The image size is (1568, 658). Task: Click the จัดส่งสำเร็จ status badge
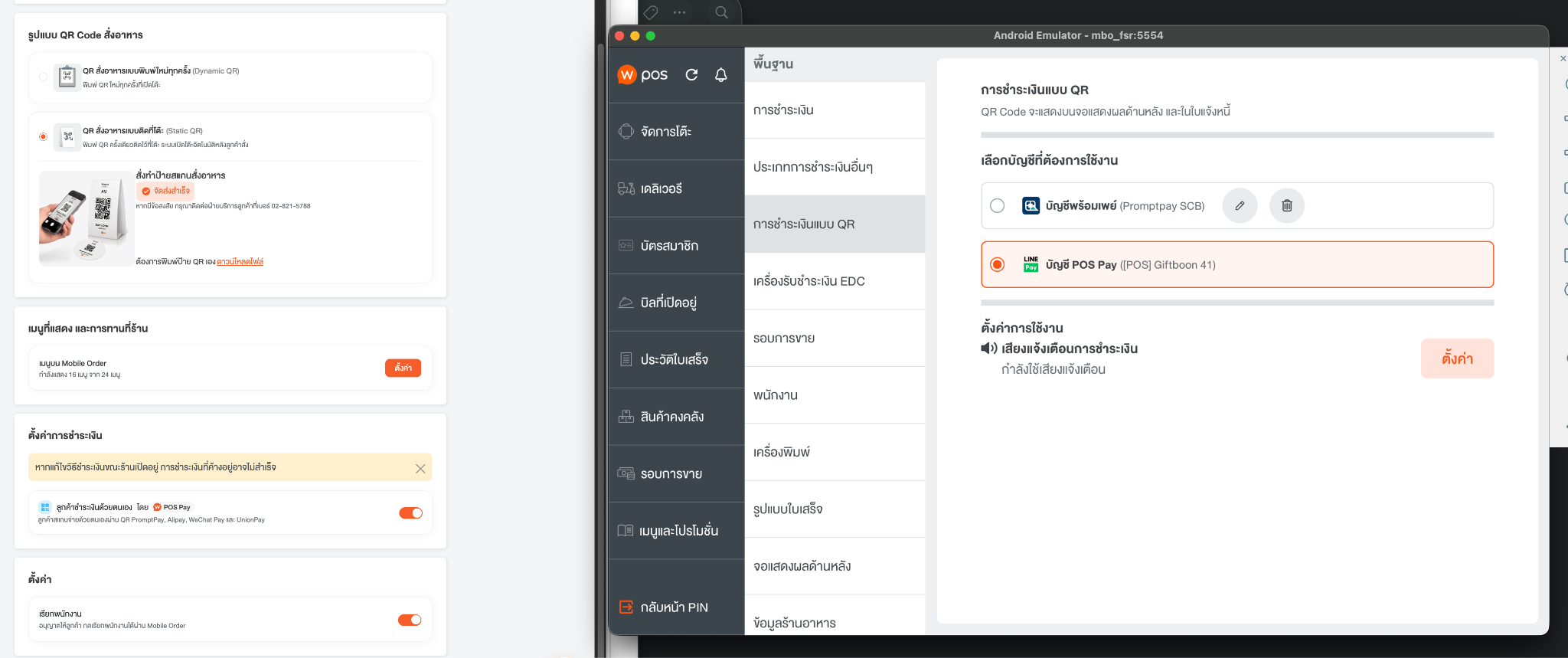click(165, 191)
